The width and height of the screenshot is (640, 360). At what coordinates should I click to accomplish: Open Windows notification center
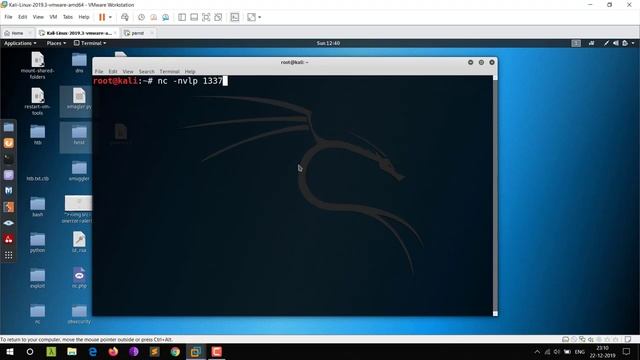pos(627,351)
